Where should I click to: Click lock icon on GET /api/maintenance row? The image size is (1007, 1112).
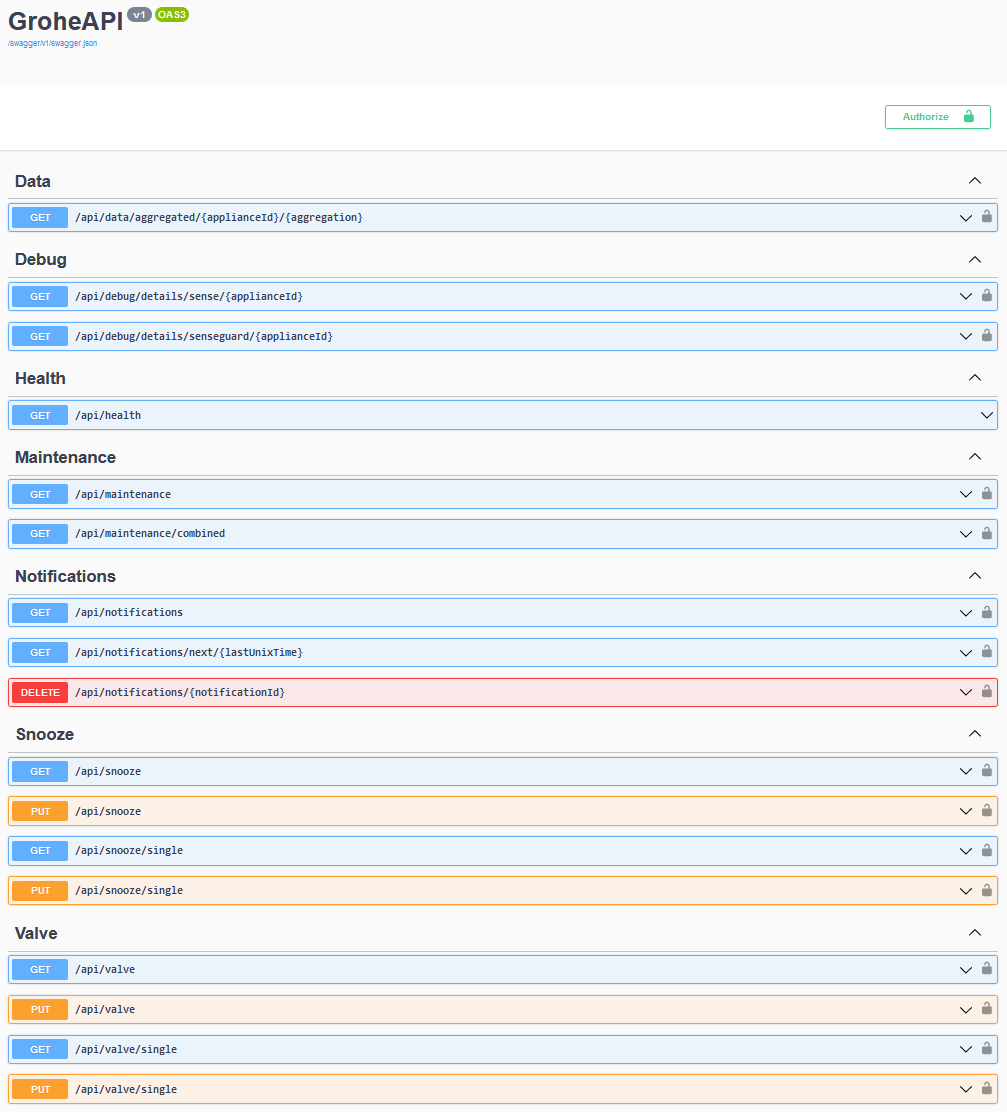pos(986,493)
